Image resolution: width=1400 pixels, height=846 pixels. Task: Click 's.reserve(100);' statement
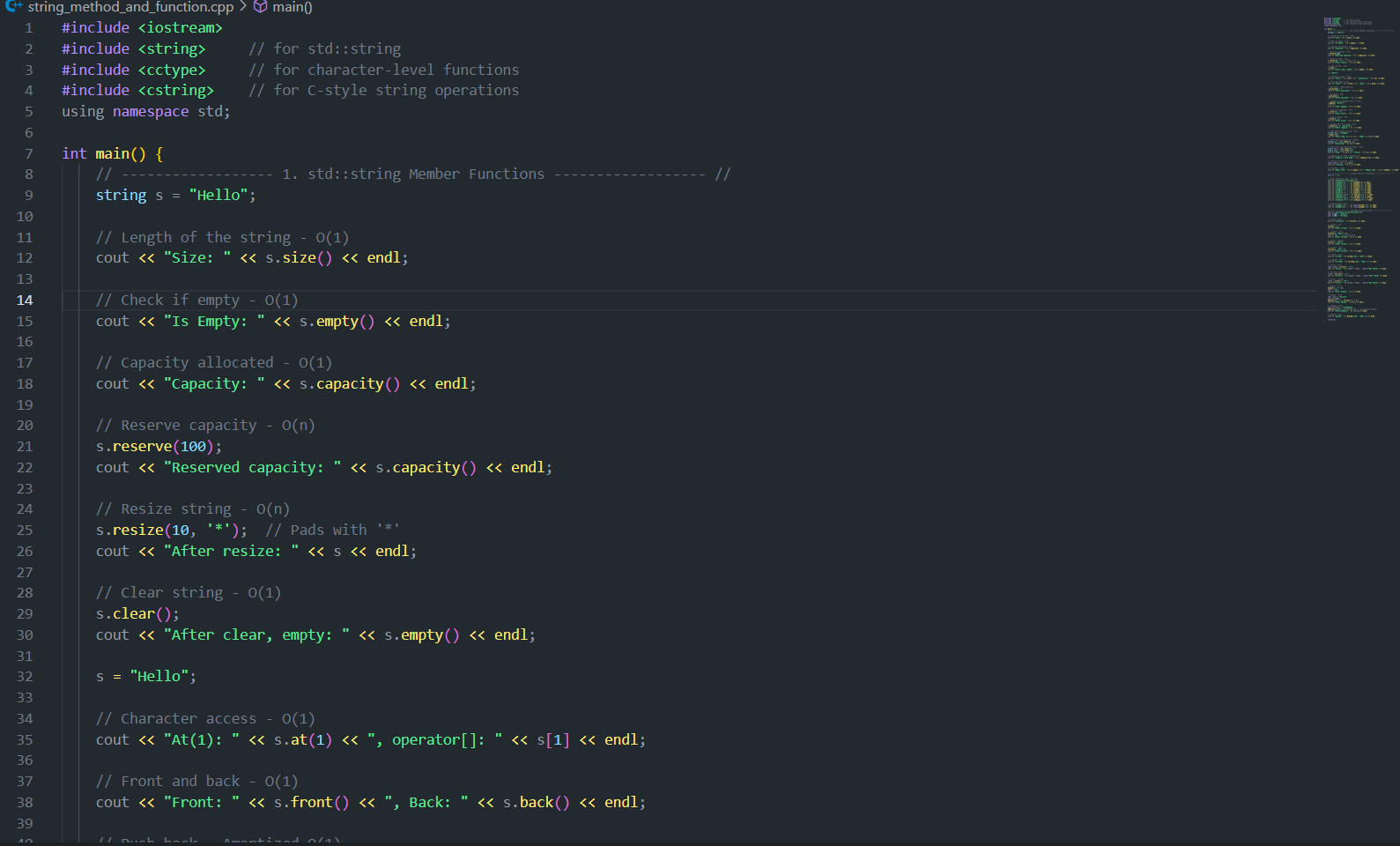[x=159, y=447]
